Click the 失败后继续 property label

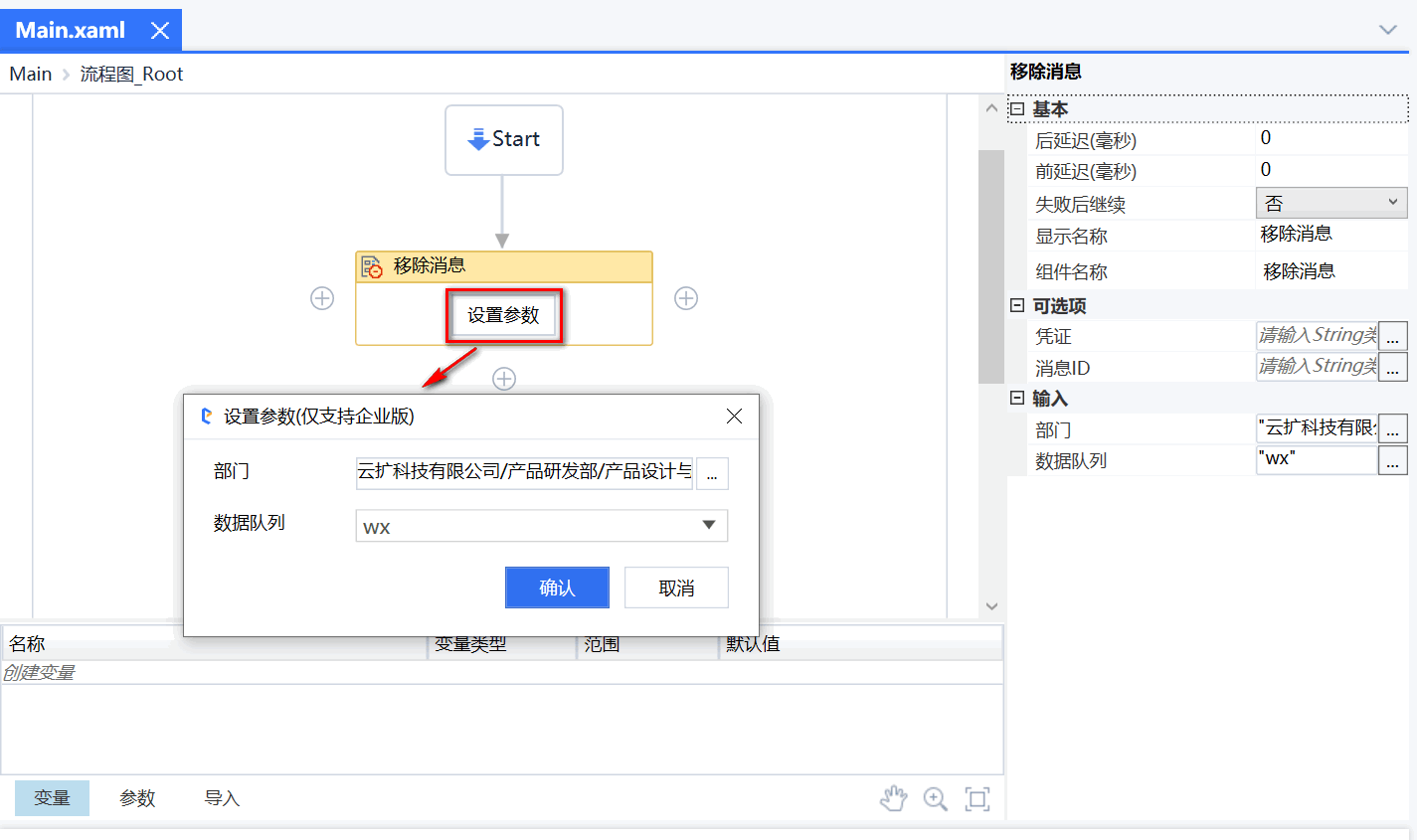1081,205
